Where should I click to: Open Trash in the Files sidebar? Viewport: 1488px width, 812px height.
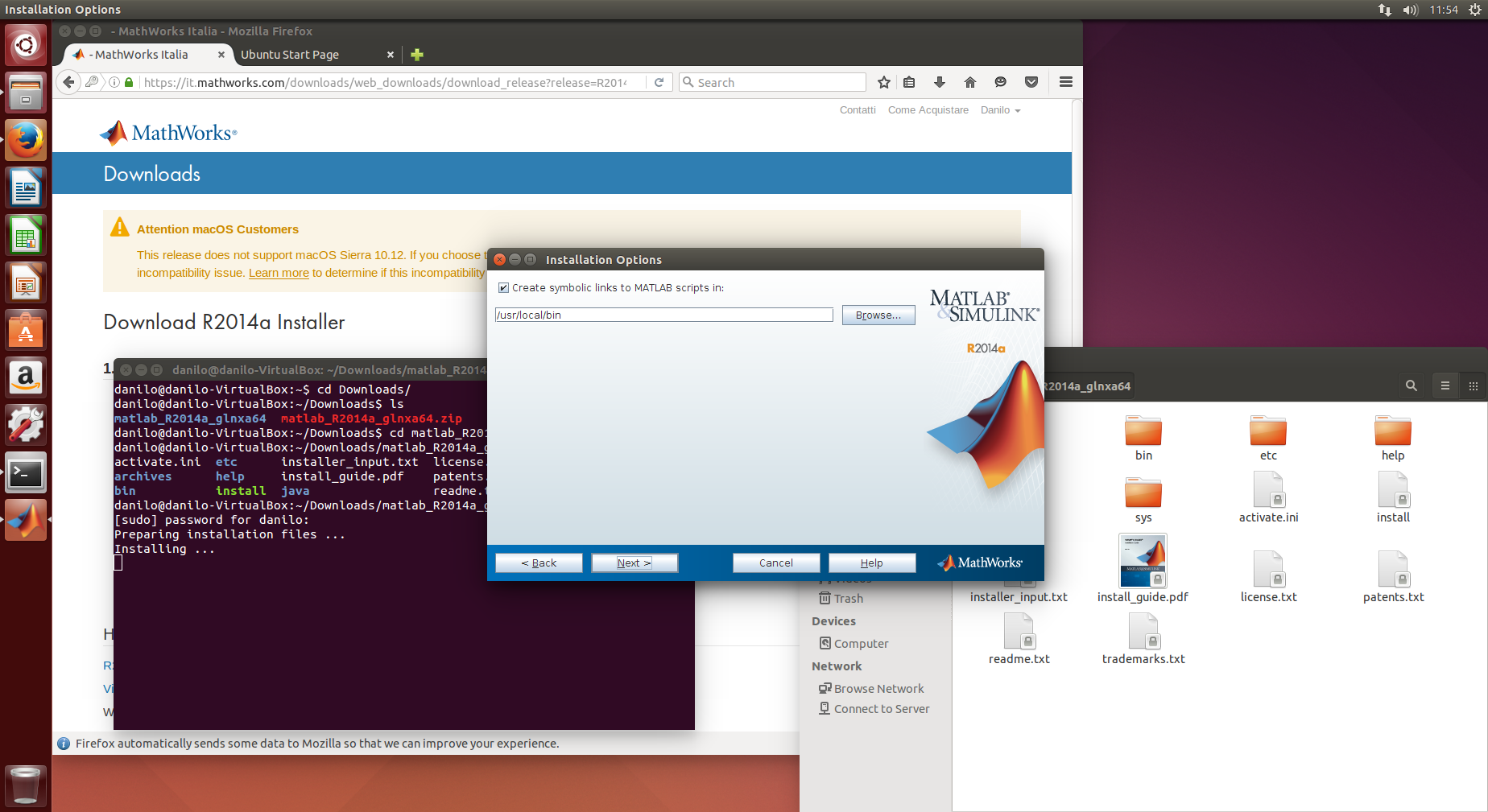[841, 598]
